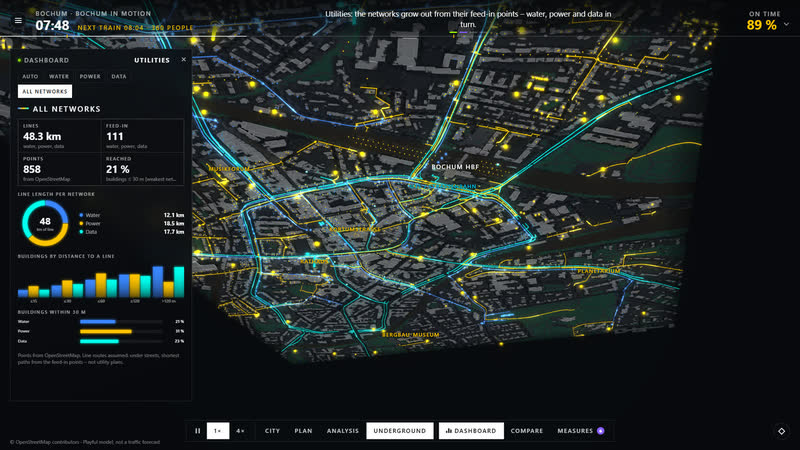Expand the ON TIME chevron
Screen dimensions: 800x450
tap(786, 24)
